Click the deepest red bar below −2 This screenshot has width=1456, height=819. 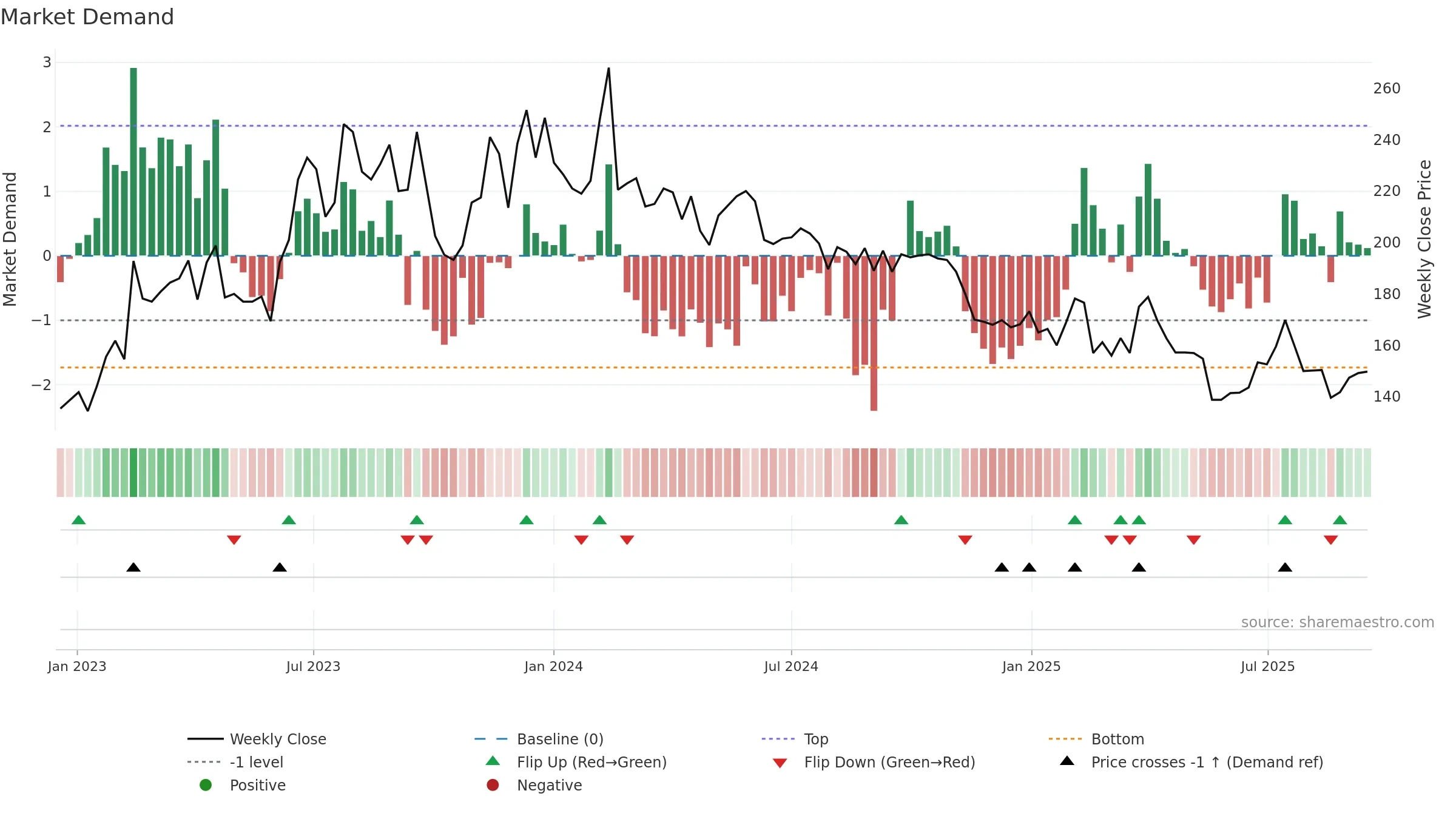(874, 333)
